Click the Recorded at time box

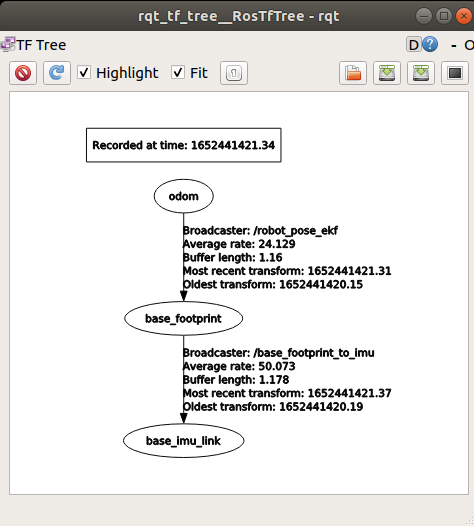183,145
